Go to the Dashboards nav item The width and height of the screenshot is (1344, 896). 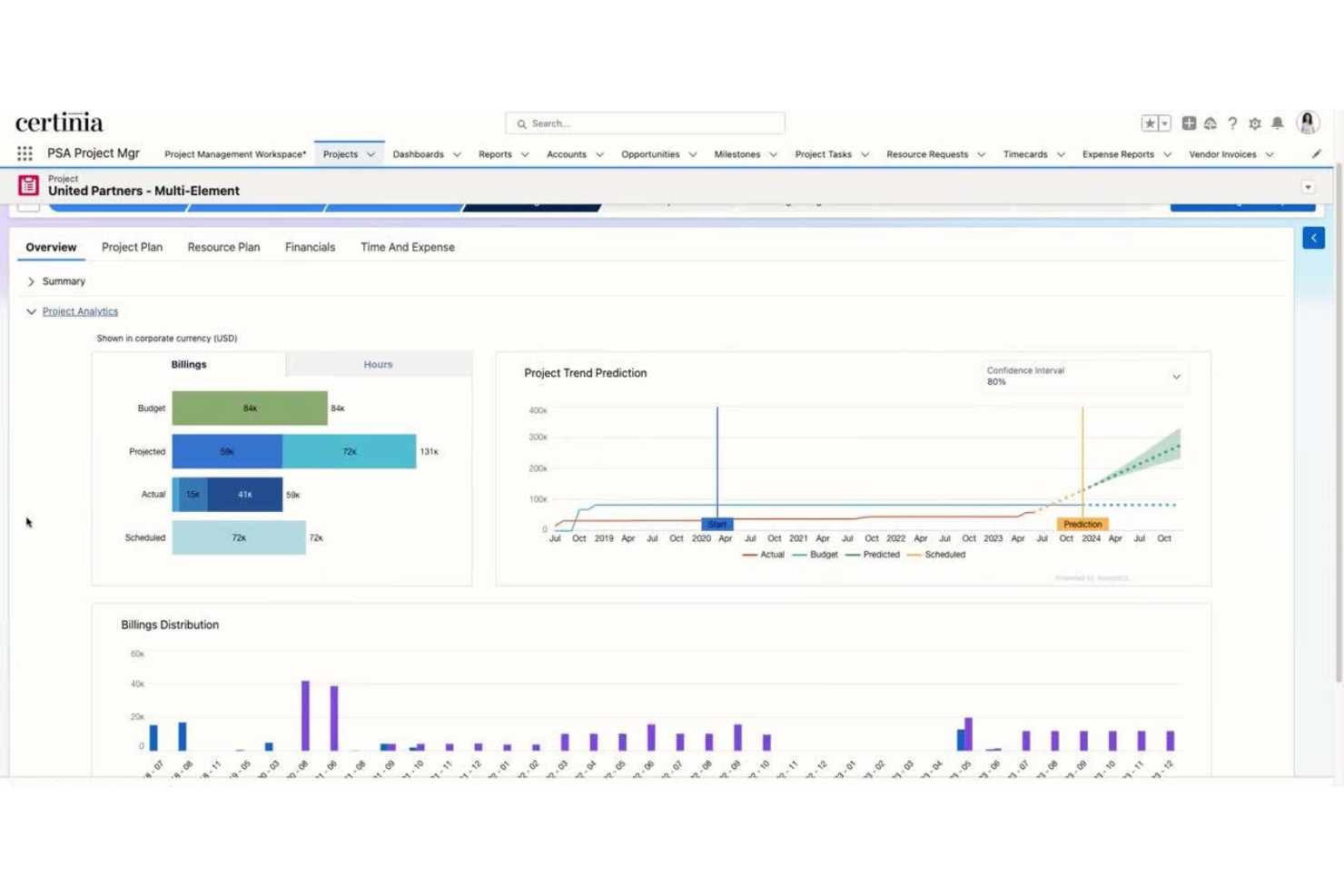418,154
